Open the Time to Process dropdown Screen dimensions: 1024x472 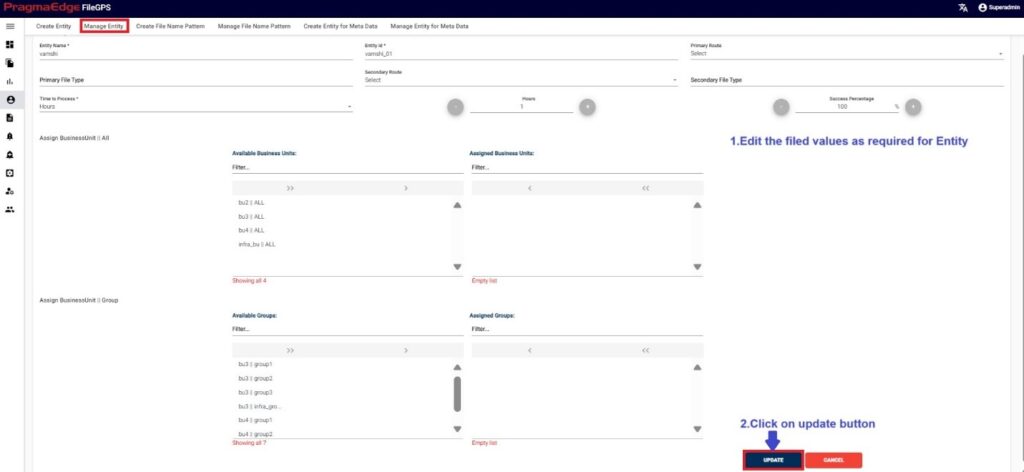click(x=196, y=106)
